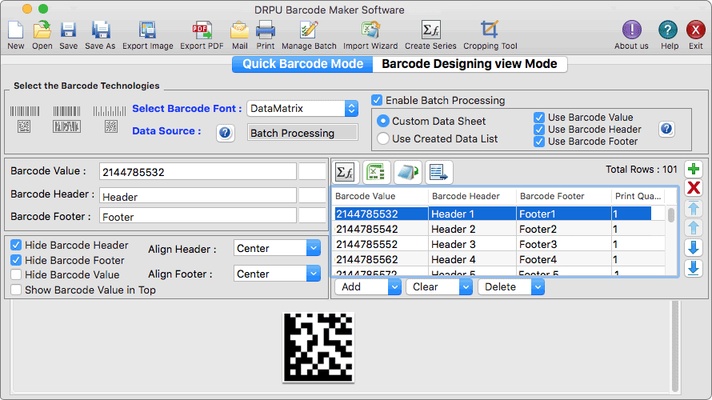Delete row using the red X icon
712x400 pixels.
coord(693,188)
